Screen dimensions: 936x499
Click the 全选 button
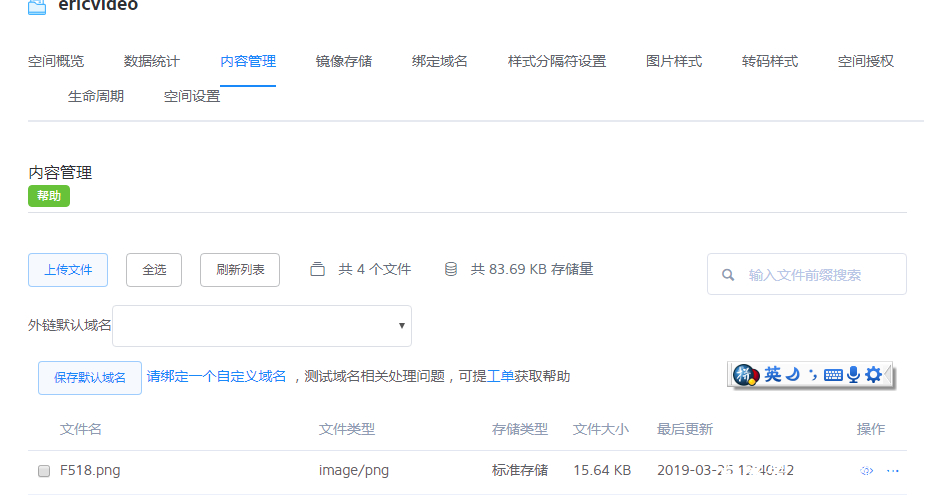[x=154, y=270]
